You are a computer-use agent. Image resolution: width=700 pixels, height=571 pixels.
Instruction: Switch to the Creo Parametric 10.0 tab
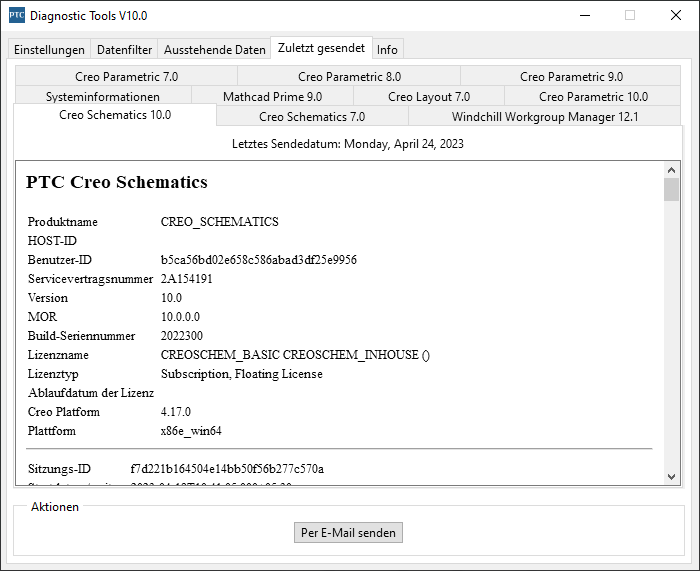(x=593, y=96)
